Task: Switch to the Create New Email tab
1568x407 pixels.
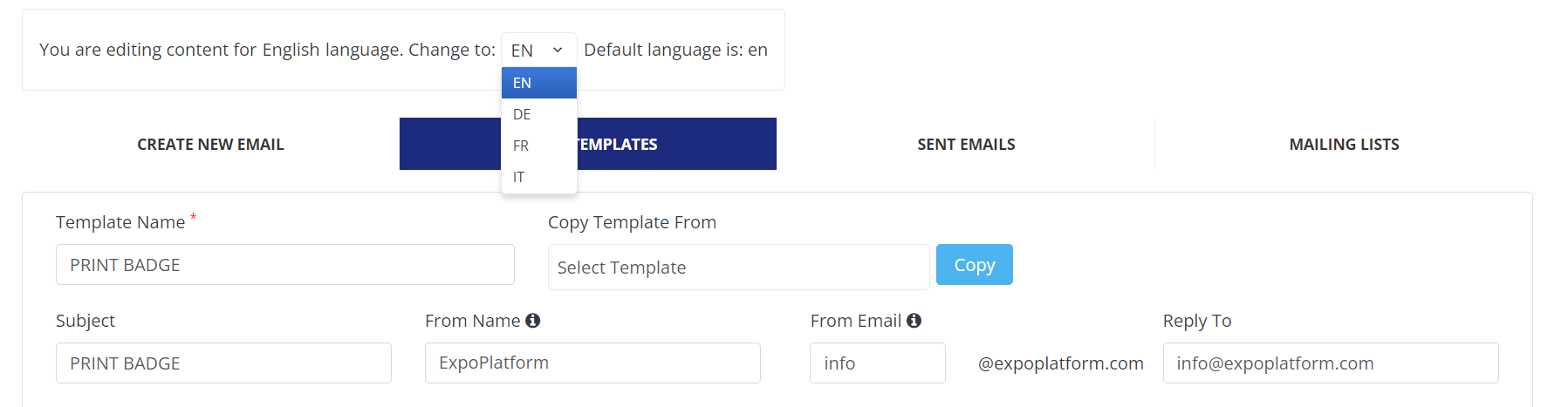Action: (x=210, y=144)
